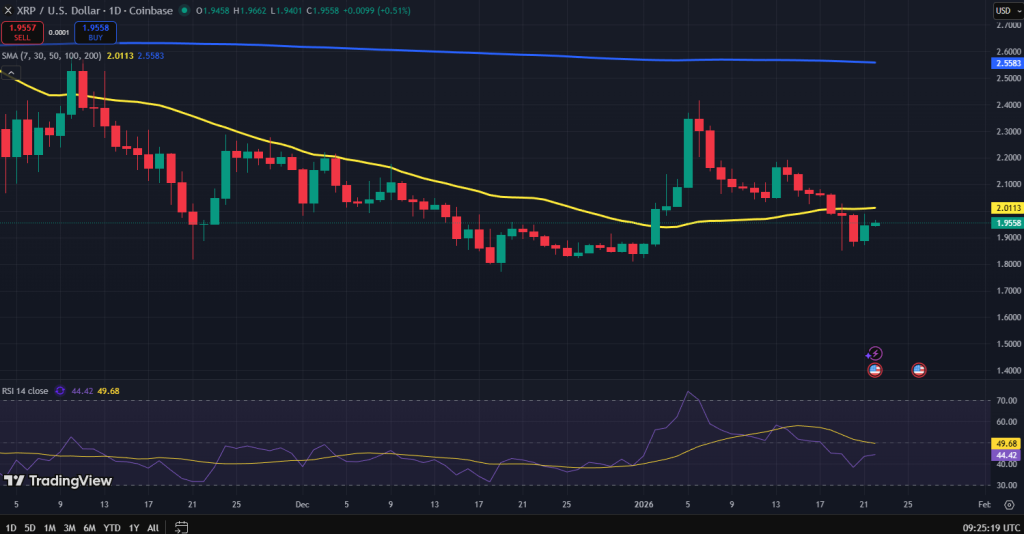Screen dimensions: 1024x534
Task: Click the TradingView logo
Action: click(x=57, y=481)
